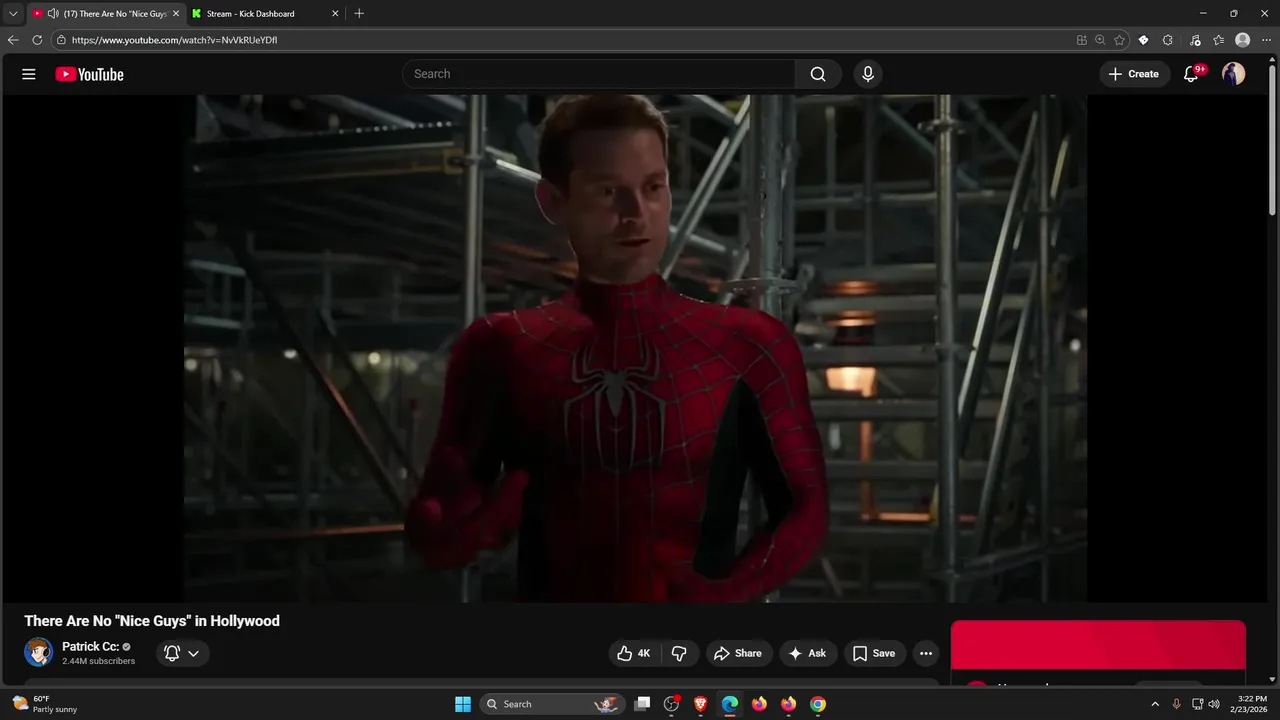Open OBS Studio from the taskbar
The image size is (1280, 720).
(x=672, y=704)
